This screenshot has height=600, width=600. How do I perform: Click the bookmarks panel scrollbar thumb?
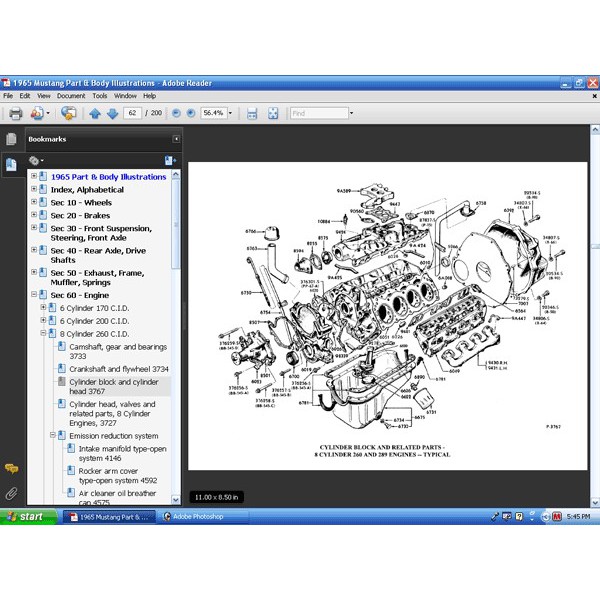tap(176, 224)
